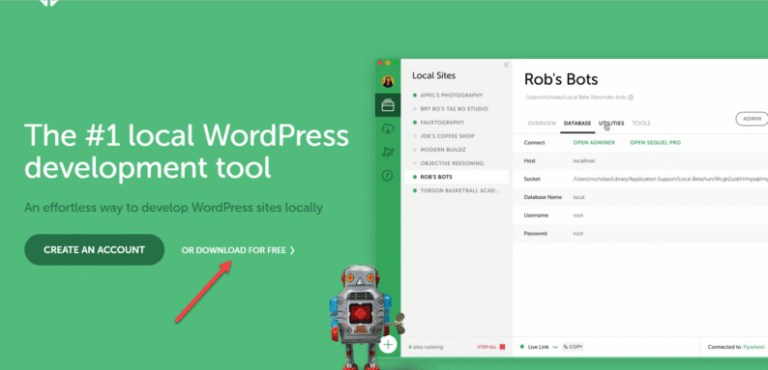Select Modern Buildz site
The image size is (768, 370).
pos(443,149)
